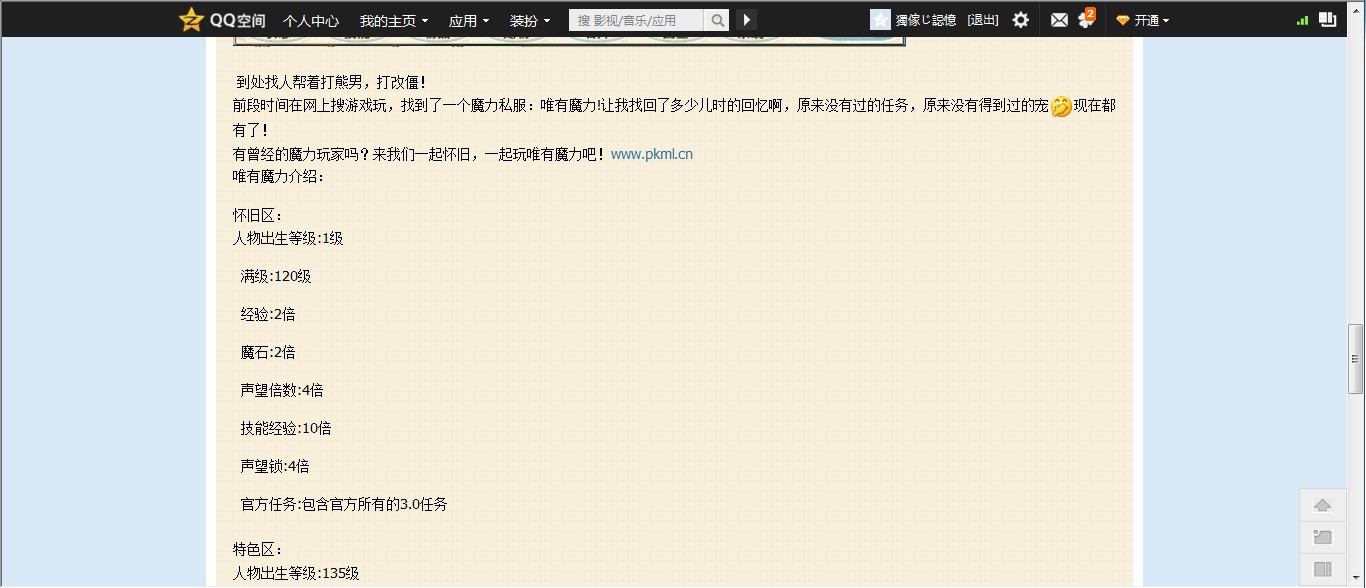Open the www.pkml.cn link
This screenshot has width=1366, height=588.
(651, 154)
